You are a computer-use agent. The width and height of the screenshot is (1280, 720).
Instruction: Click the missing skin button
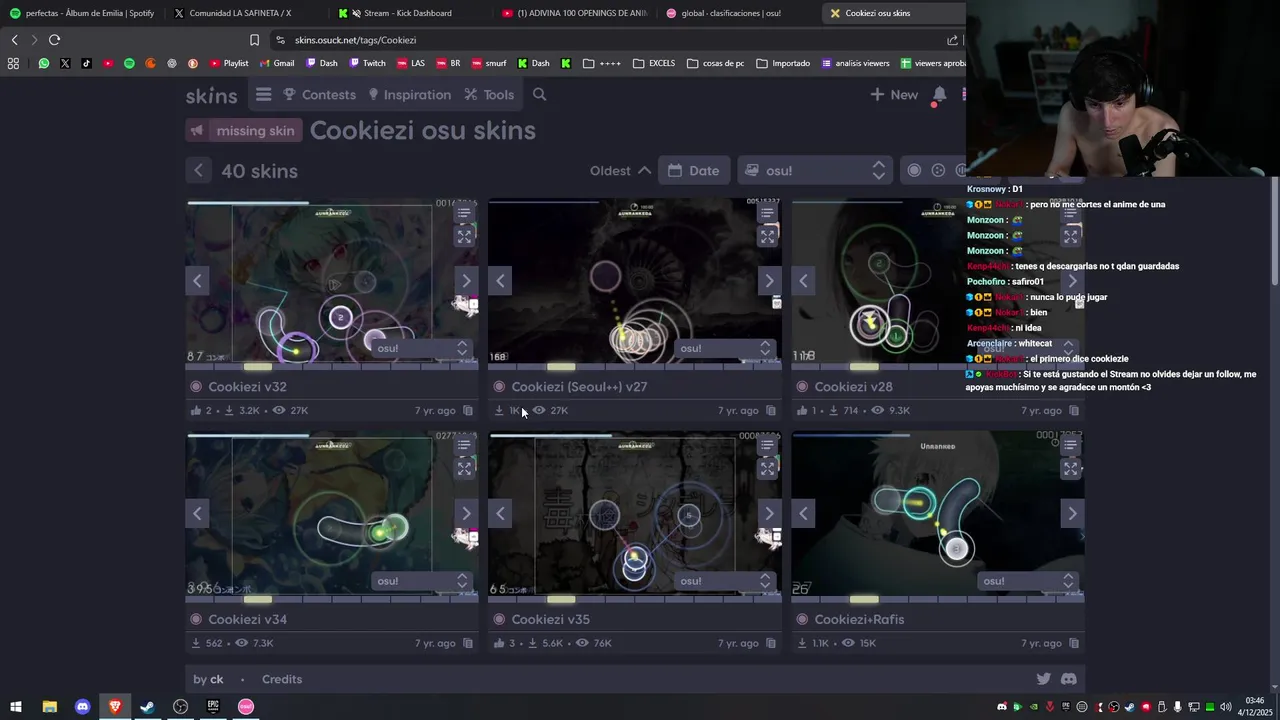(244, 130)
